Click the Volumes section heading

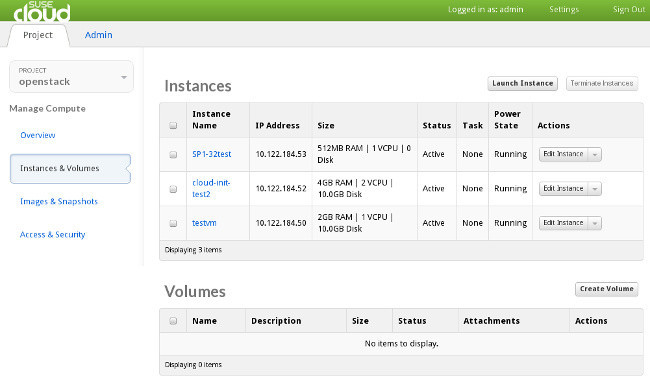pyautogui.click(x=195, y=291)
